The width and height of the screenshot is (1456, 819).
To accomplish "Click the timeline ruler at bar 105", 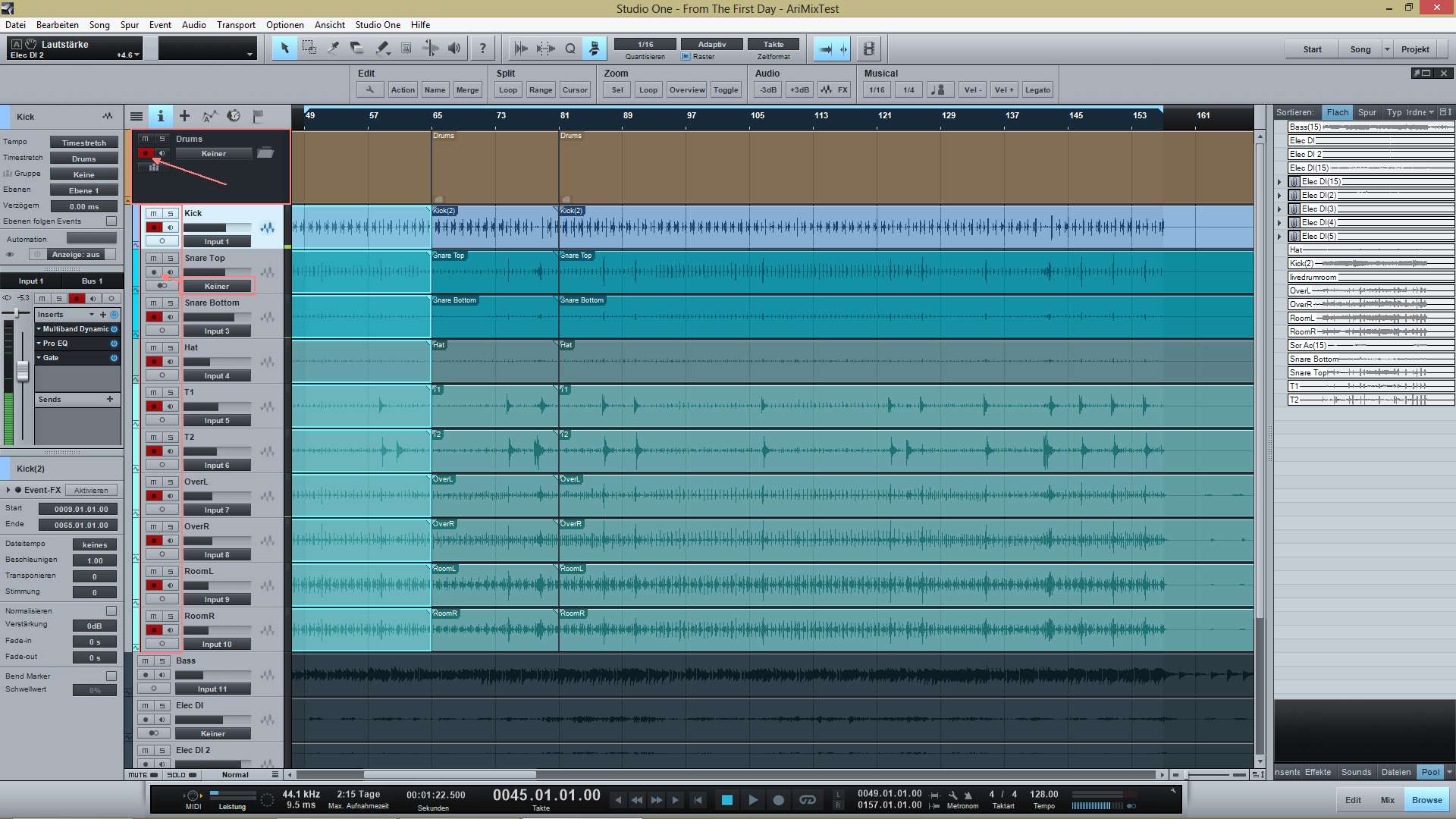I will point(758,115).
